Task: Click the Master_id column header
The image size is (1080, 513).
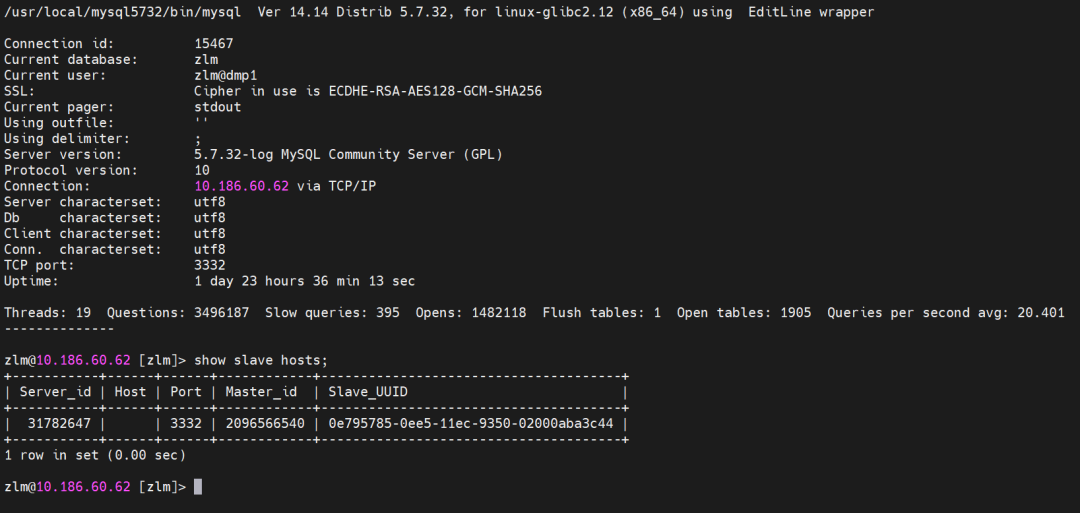Action: (x=261, y=392)
